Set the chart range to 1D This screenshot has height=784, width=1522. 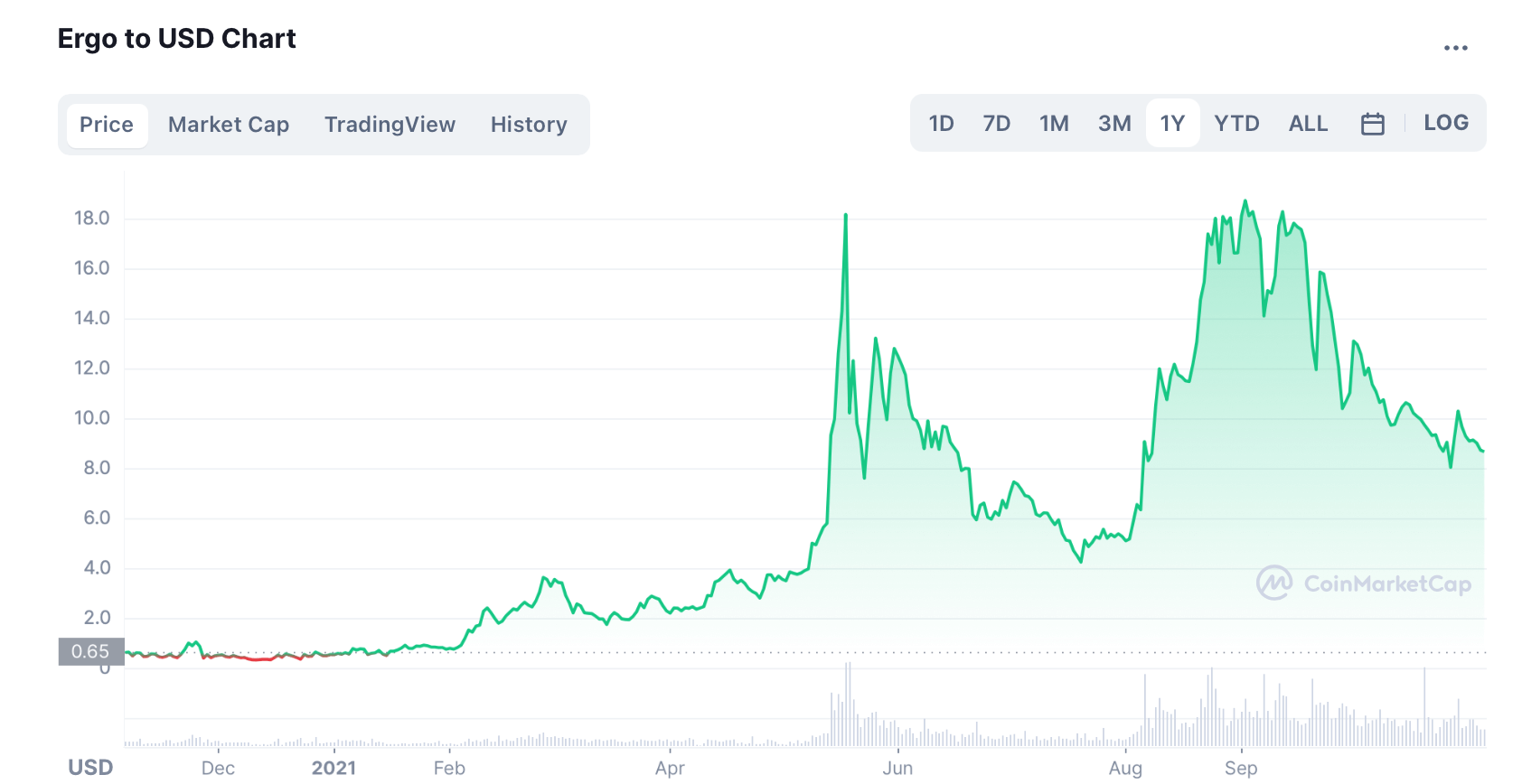[x=941, y=124]
